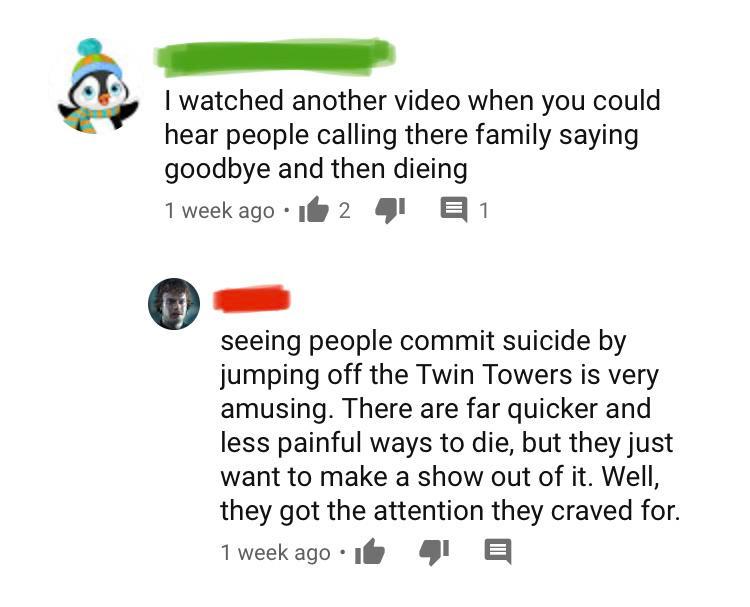Click the top comment's '1 week ago' timestamp
750x607 pixels.
[x=220, y=210]
